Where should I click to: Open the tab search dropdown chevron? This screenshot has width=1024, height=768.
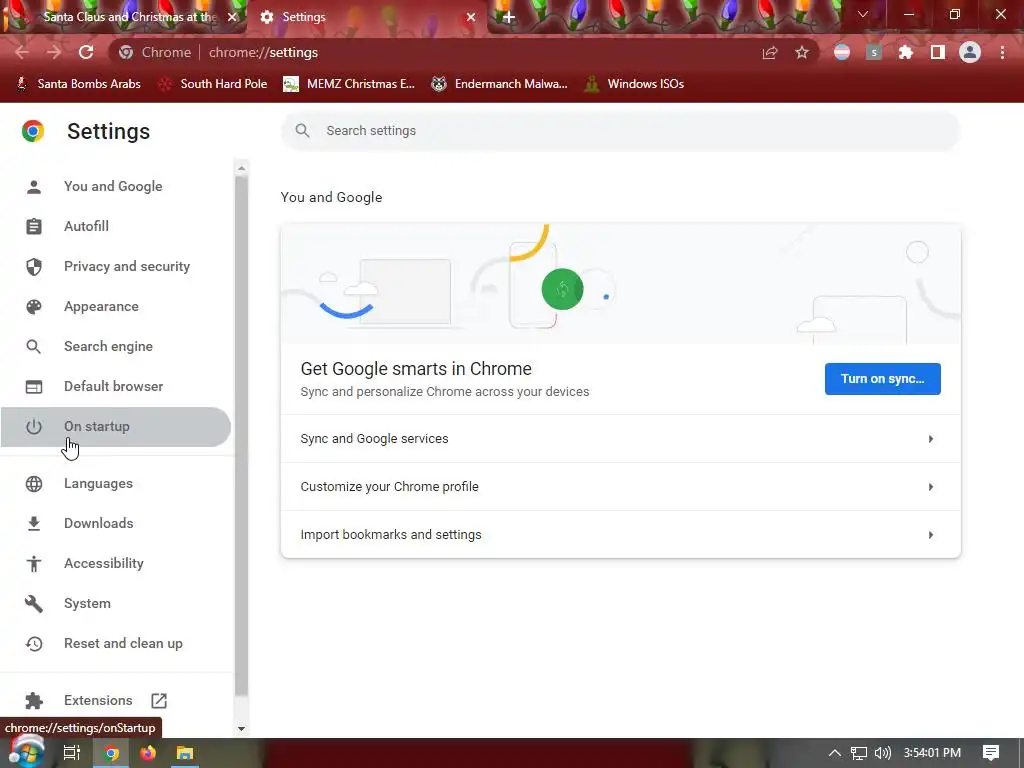pyautogui.click(x=863, y=14)
